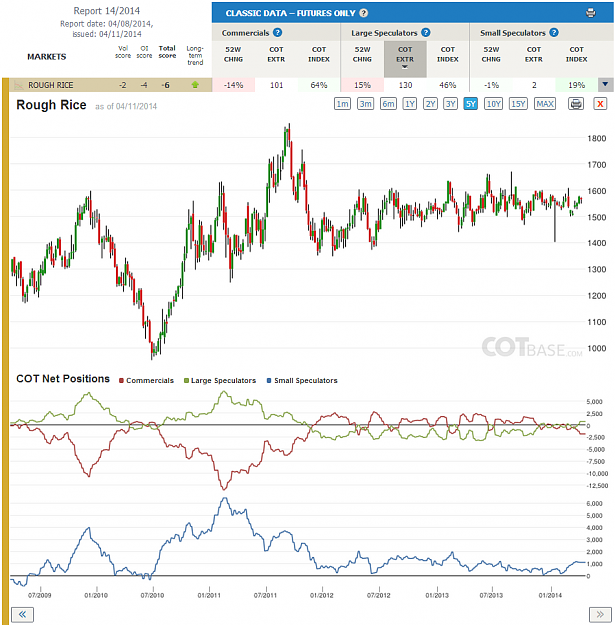Select the 1Y time range
The width and height of the screenshot is (615, 625).
[x=410, y=104]
